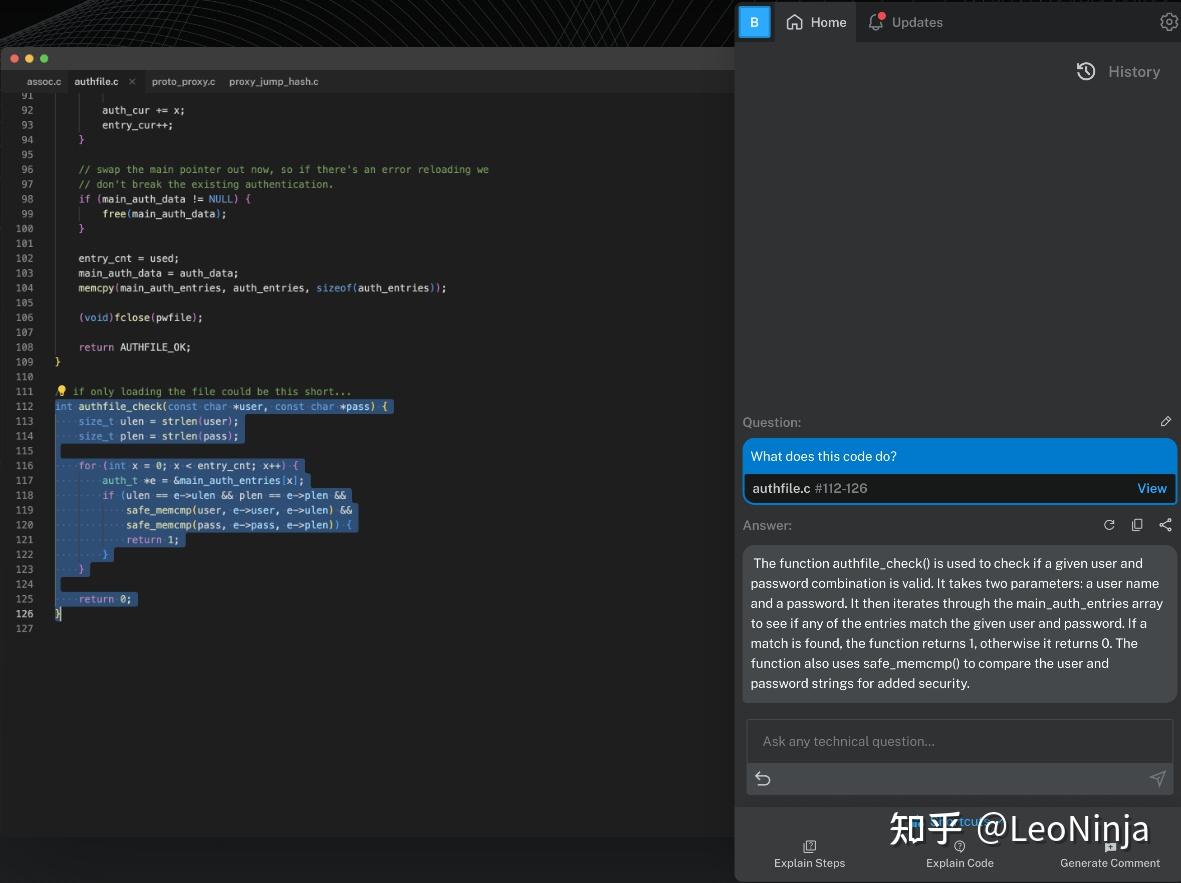Screen dimensions: 1181x883
Task: Click the lightbulb icon at line 111
Action: coord(62,391)
